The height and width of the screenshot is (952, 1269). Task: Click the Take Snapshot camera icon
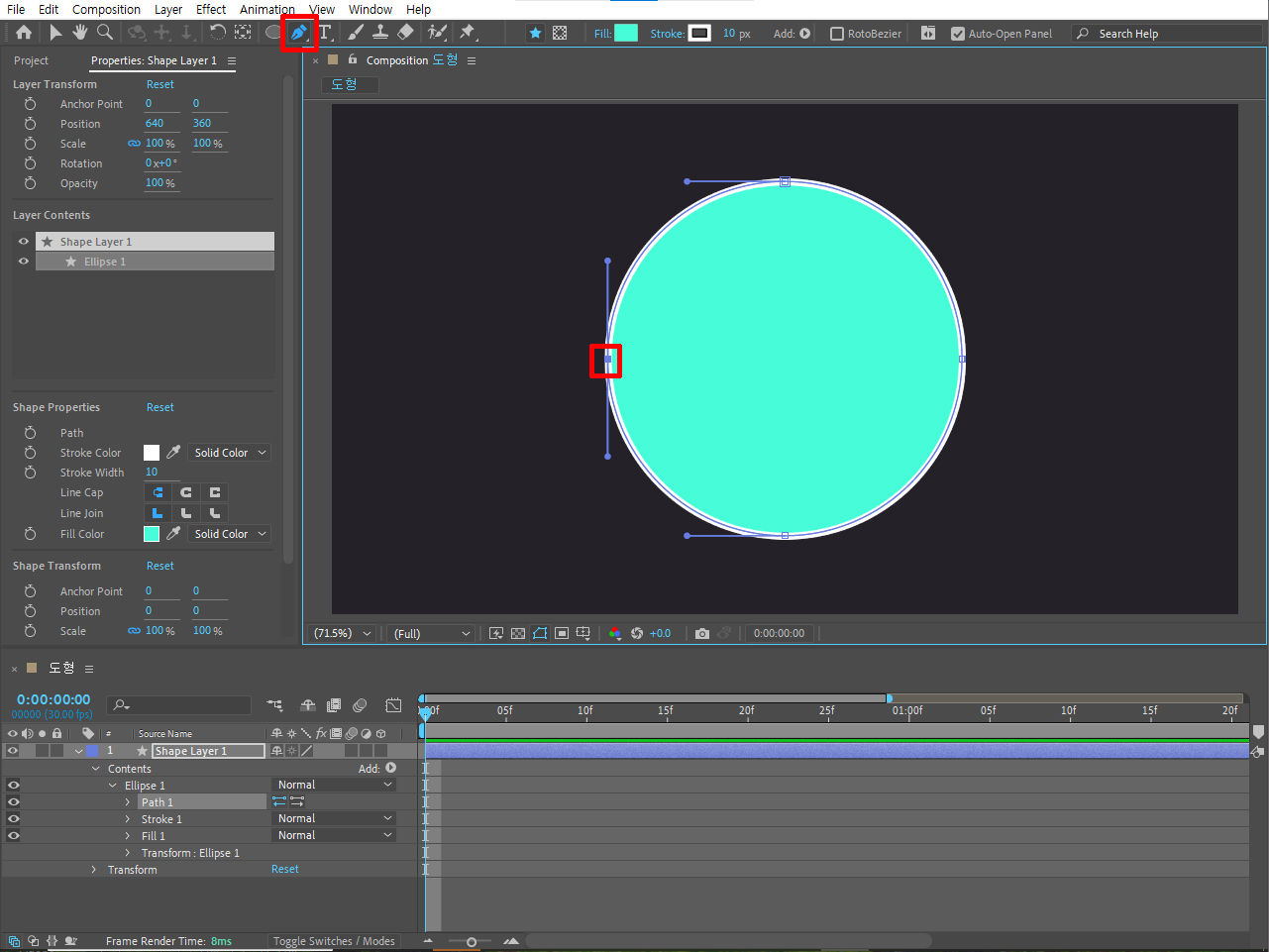[x=702, y=633]
